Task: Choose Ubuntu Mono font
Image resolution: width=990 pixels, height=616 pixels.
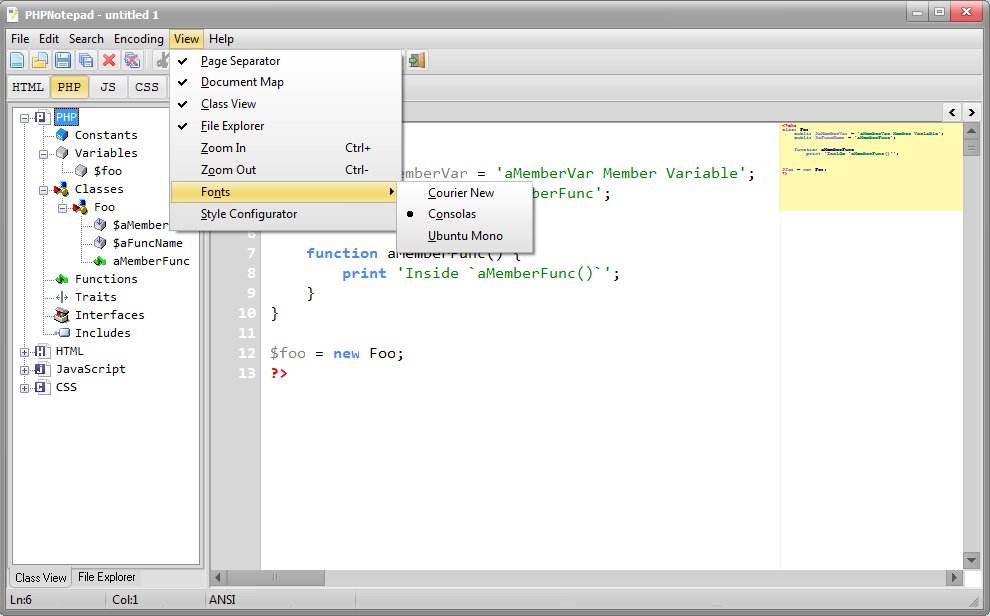Action: pos(465,236)
